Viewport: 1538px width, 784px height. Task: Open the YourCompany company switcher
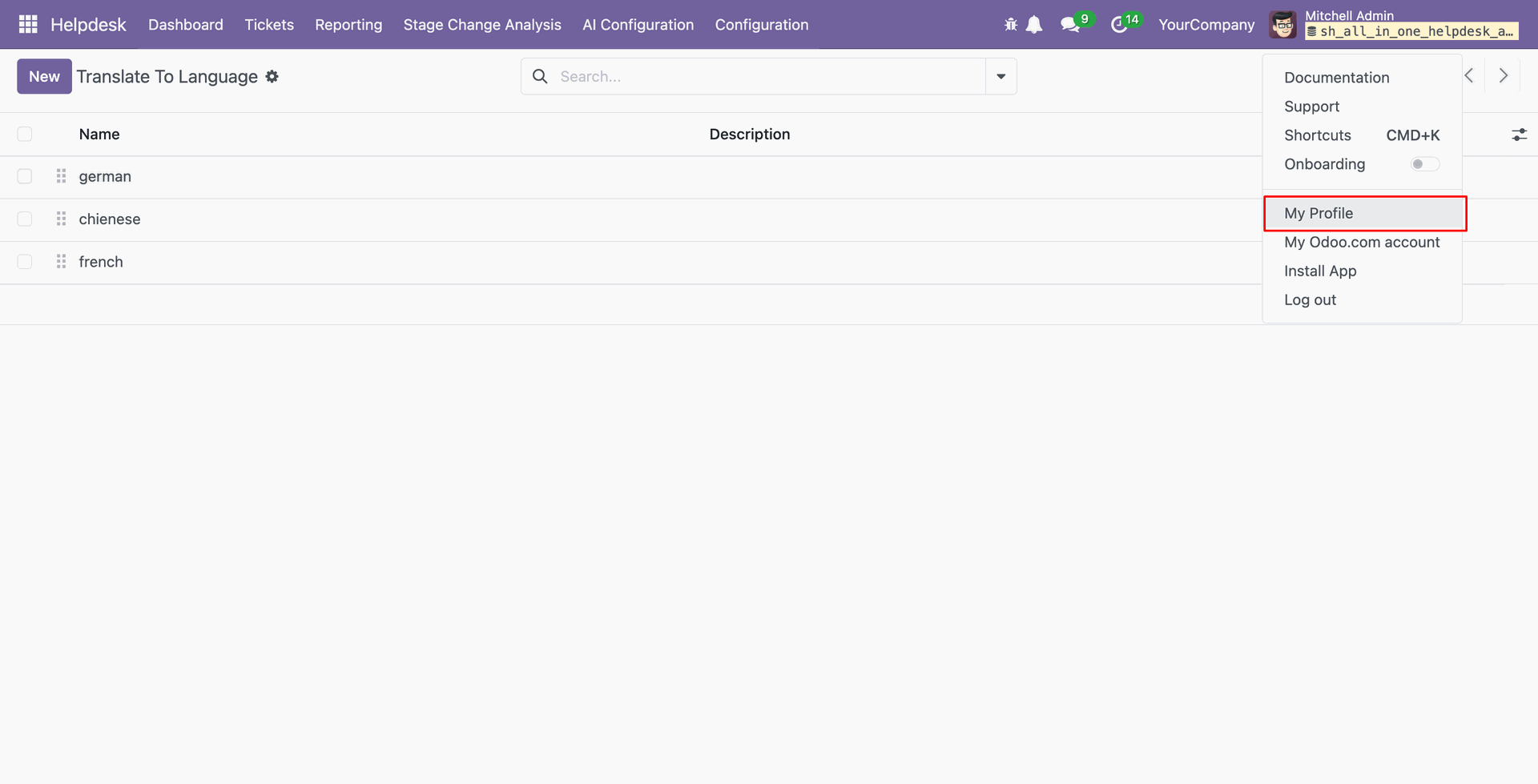click(1206, 25)
